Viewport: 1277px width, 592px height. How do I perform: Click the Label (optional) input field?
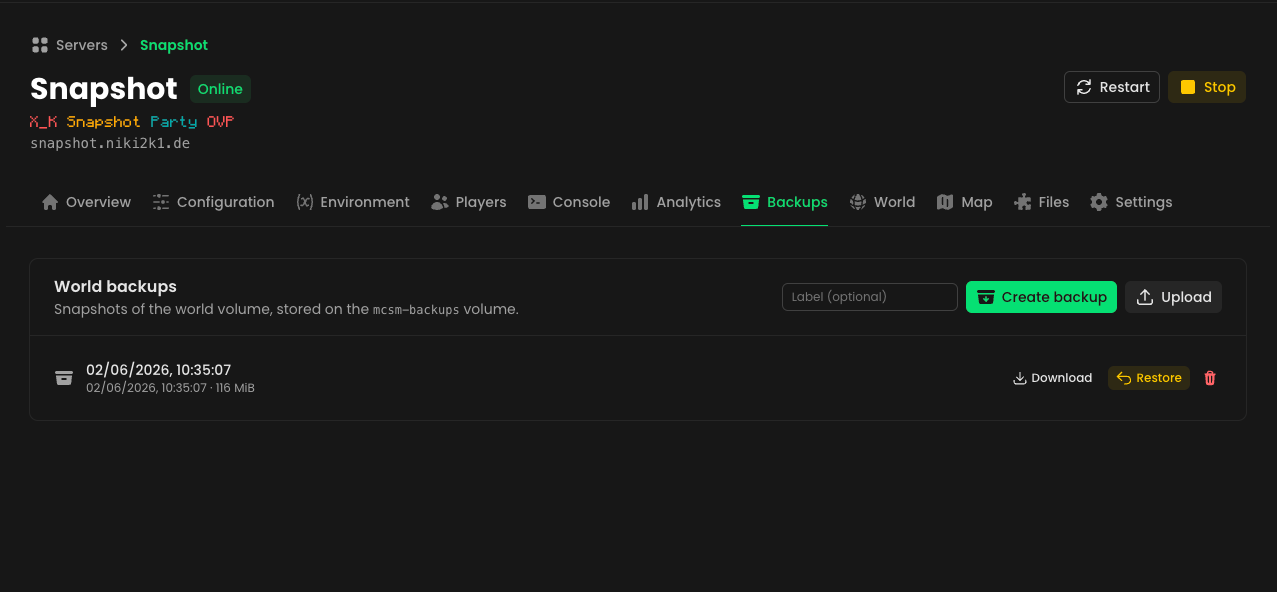coord(870,297)
